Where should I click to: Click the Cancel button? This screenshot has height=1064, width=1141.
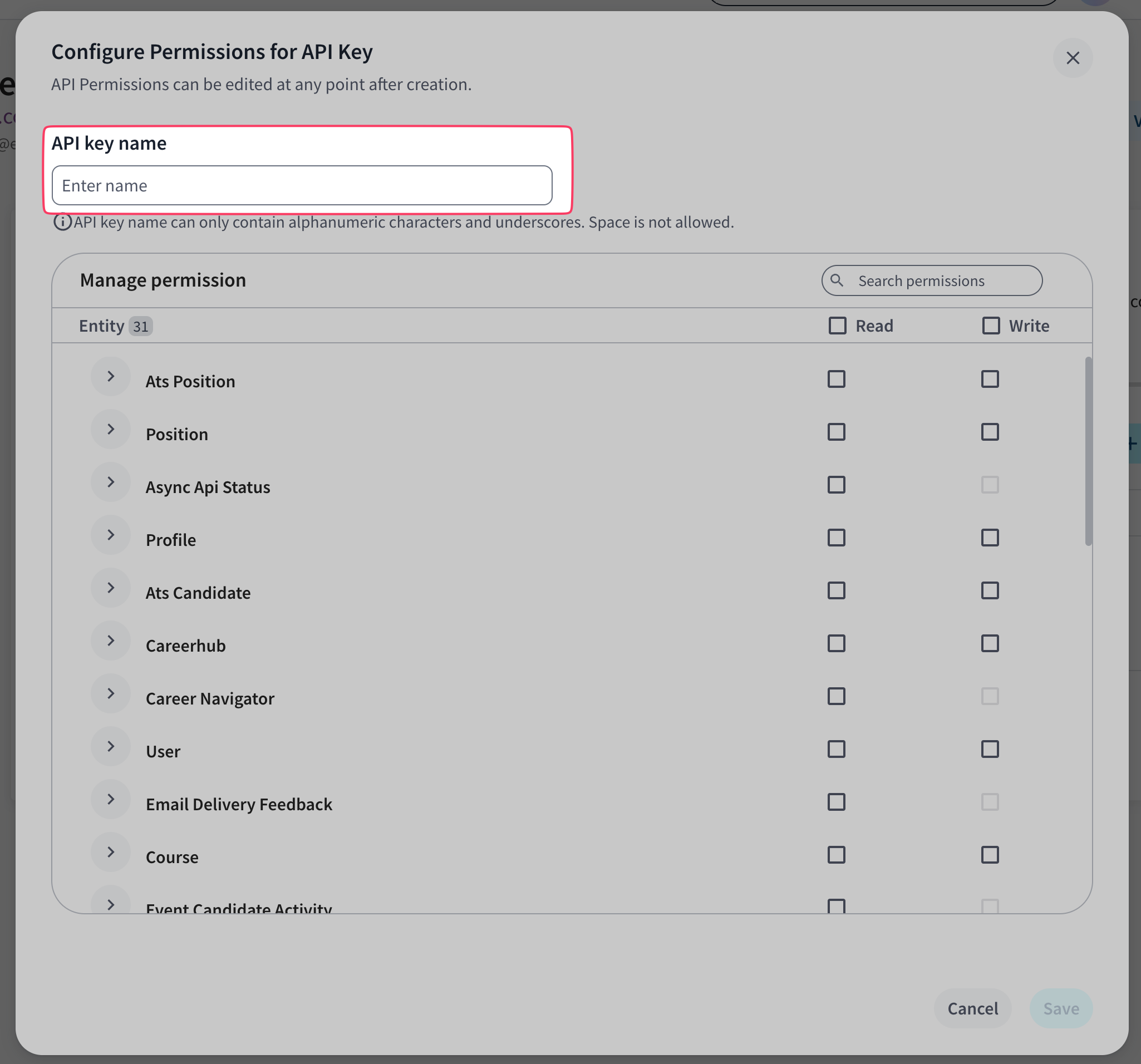972,1008
